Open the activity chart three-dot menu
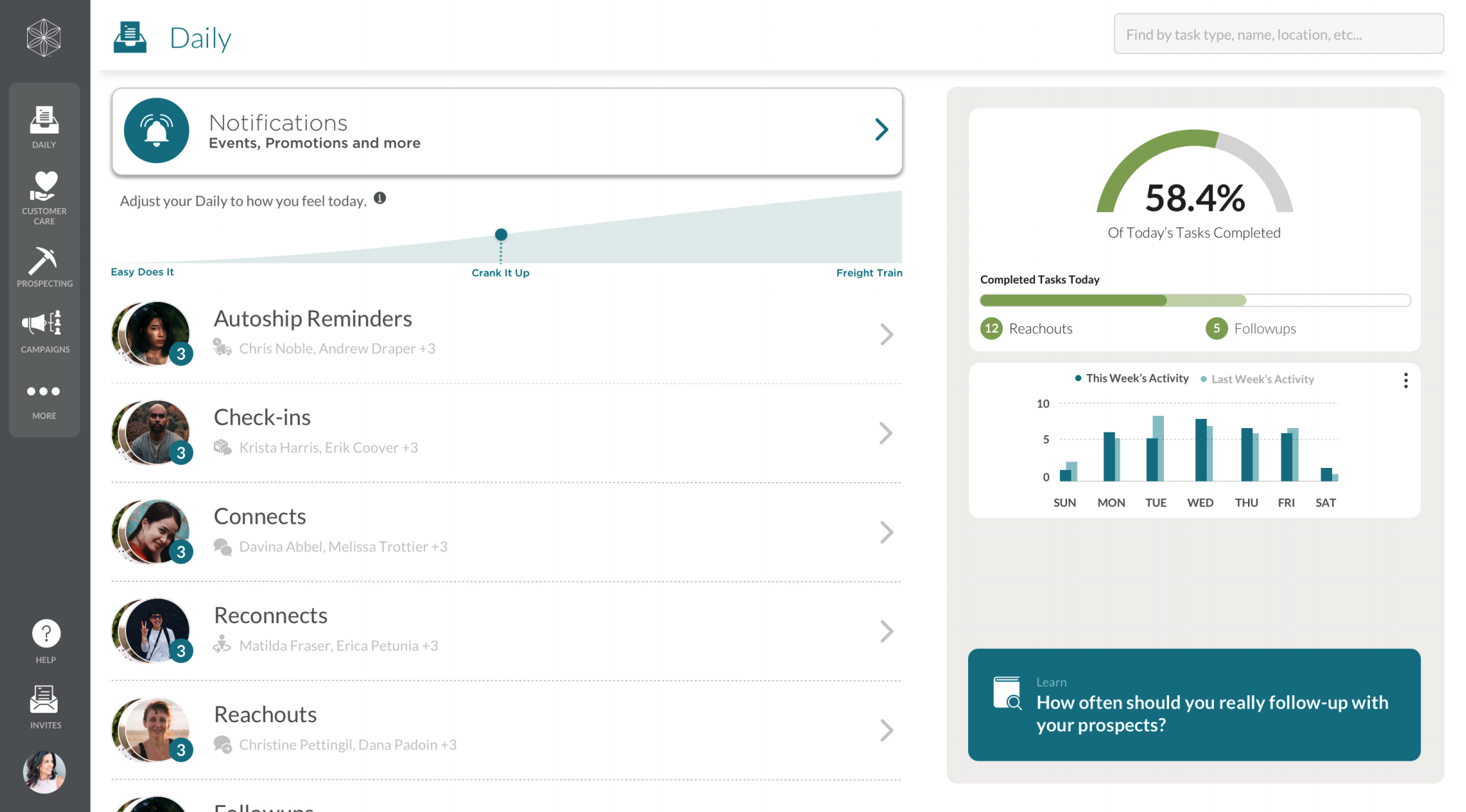Viewport: 1466px width, 812px height. [1405, 380]
